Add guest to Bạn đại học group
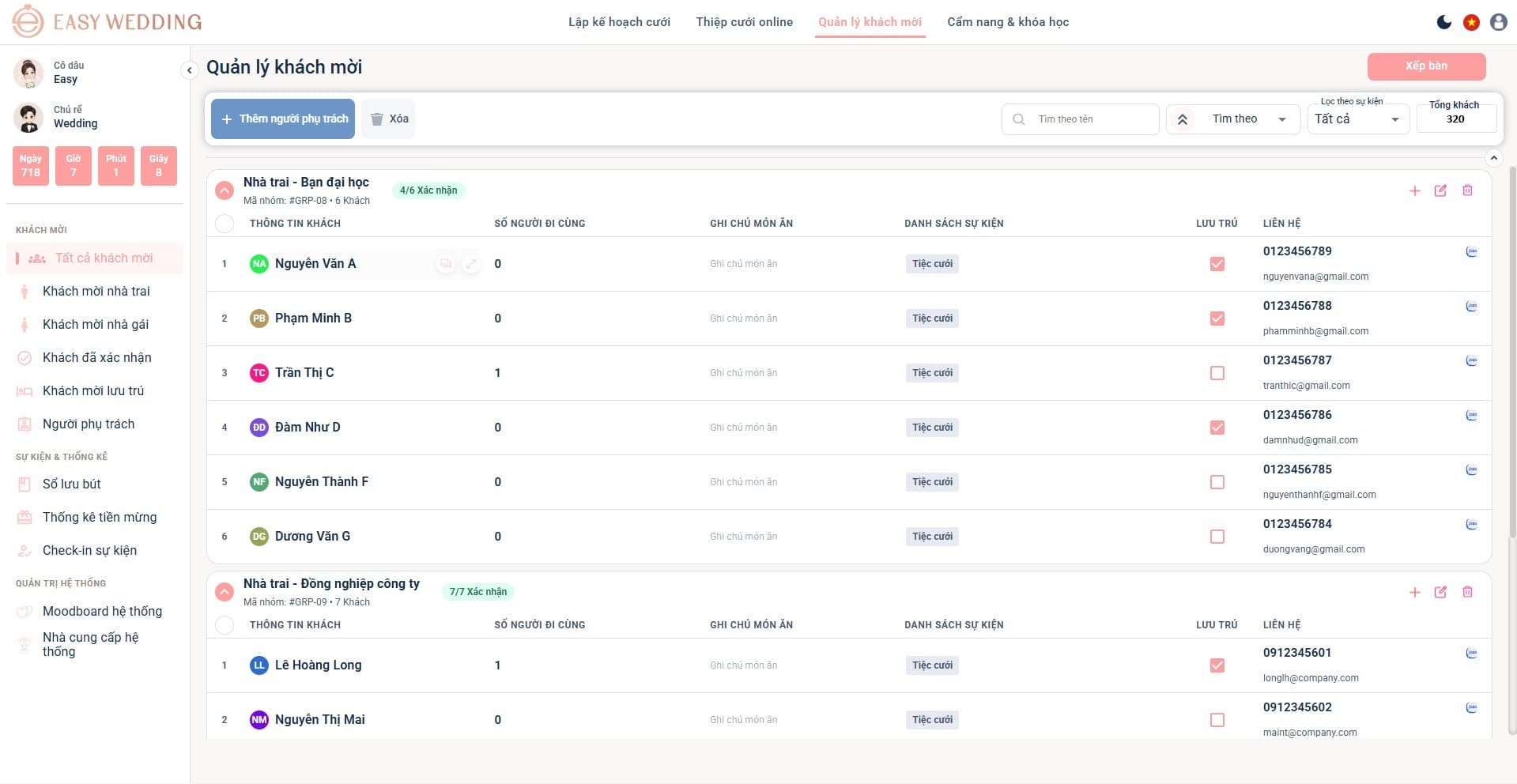 point(1415,190)
